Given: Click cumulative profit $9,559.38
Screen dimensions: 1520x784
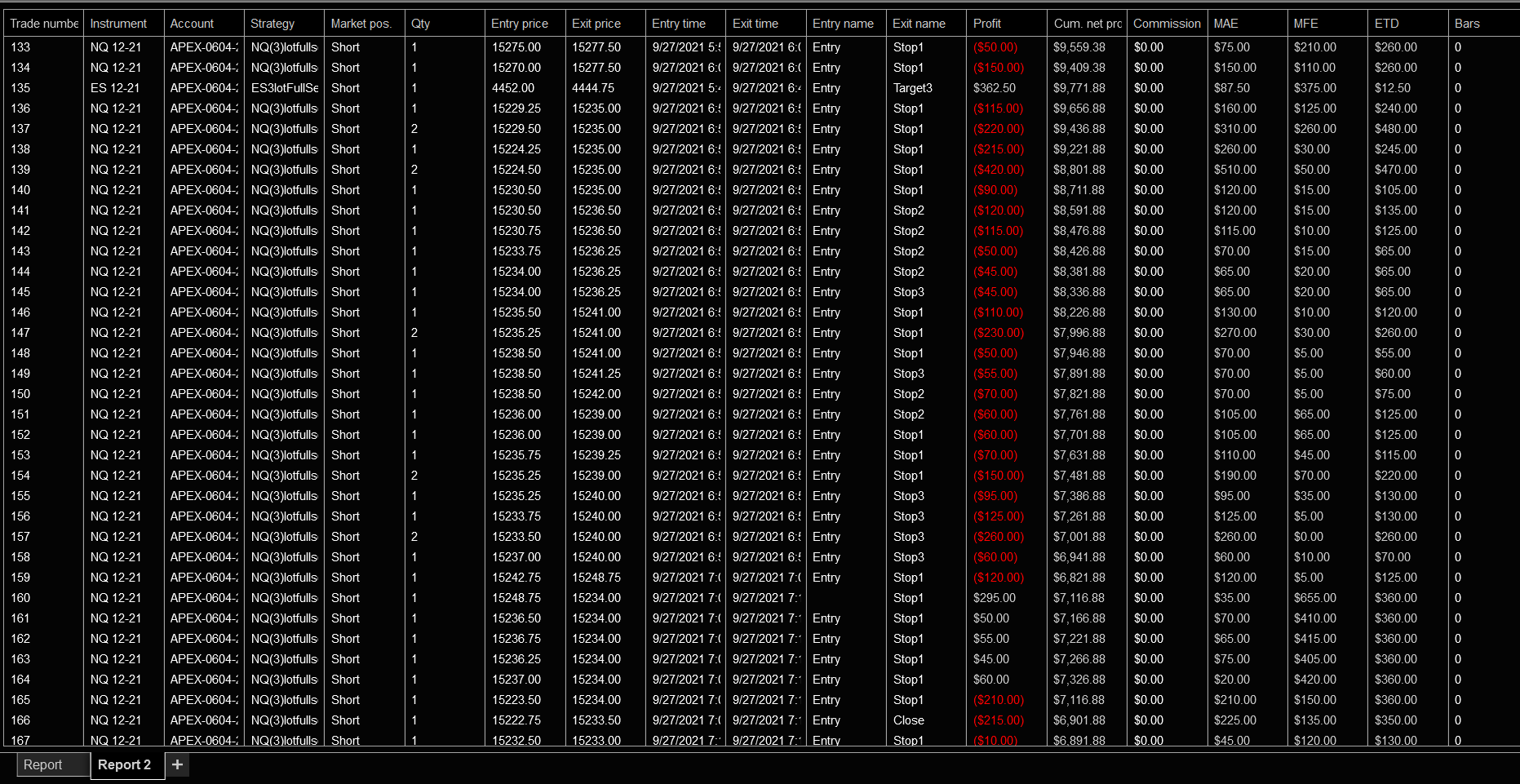Looking at the screenshot, I should (x=1079, y=47).
